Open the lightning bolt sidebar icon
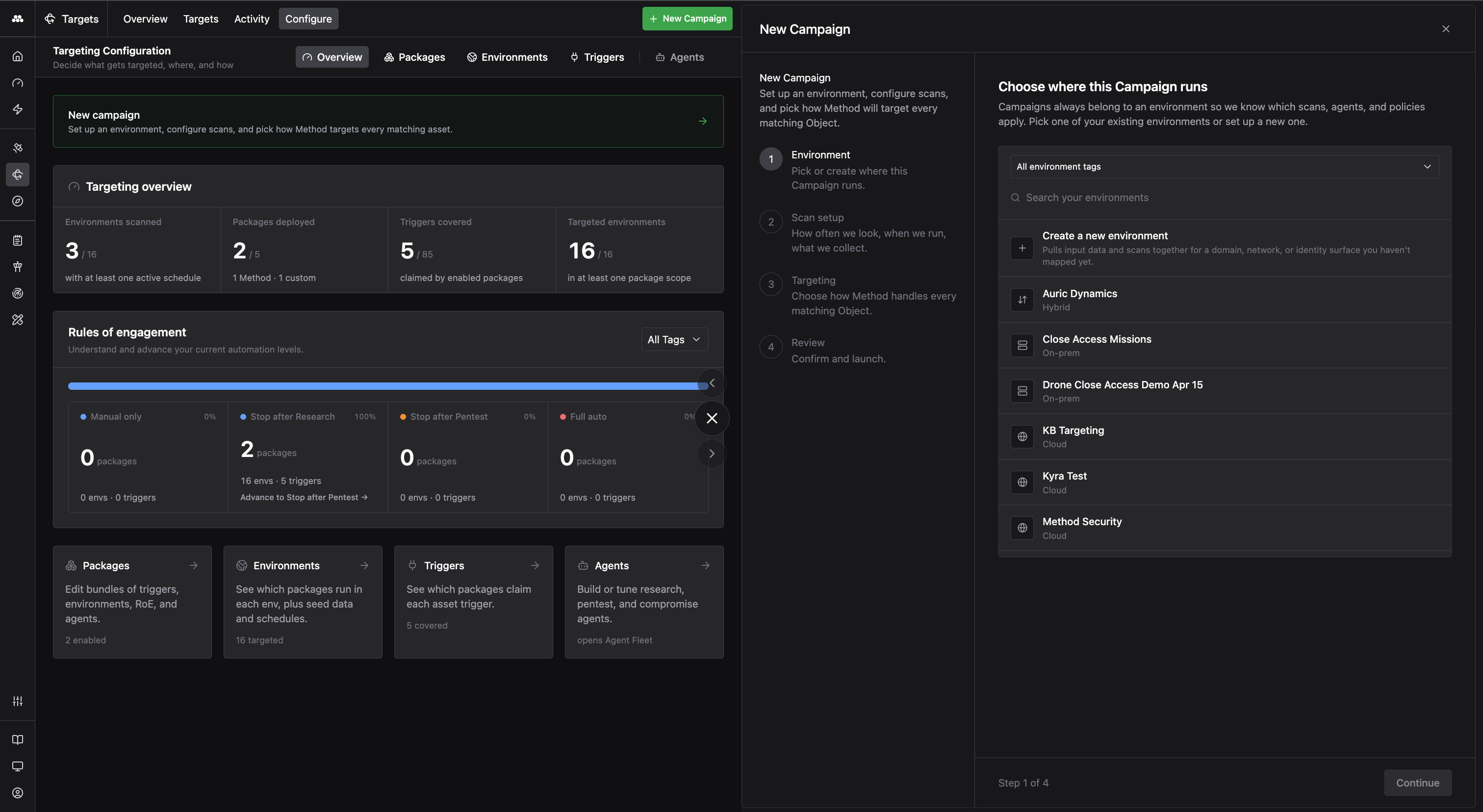The height and width of the screenshot is (812, 1483). coord(18,109)
